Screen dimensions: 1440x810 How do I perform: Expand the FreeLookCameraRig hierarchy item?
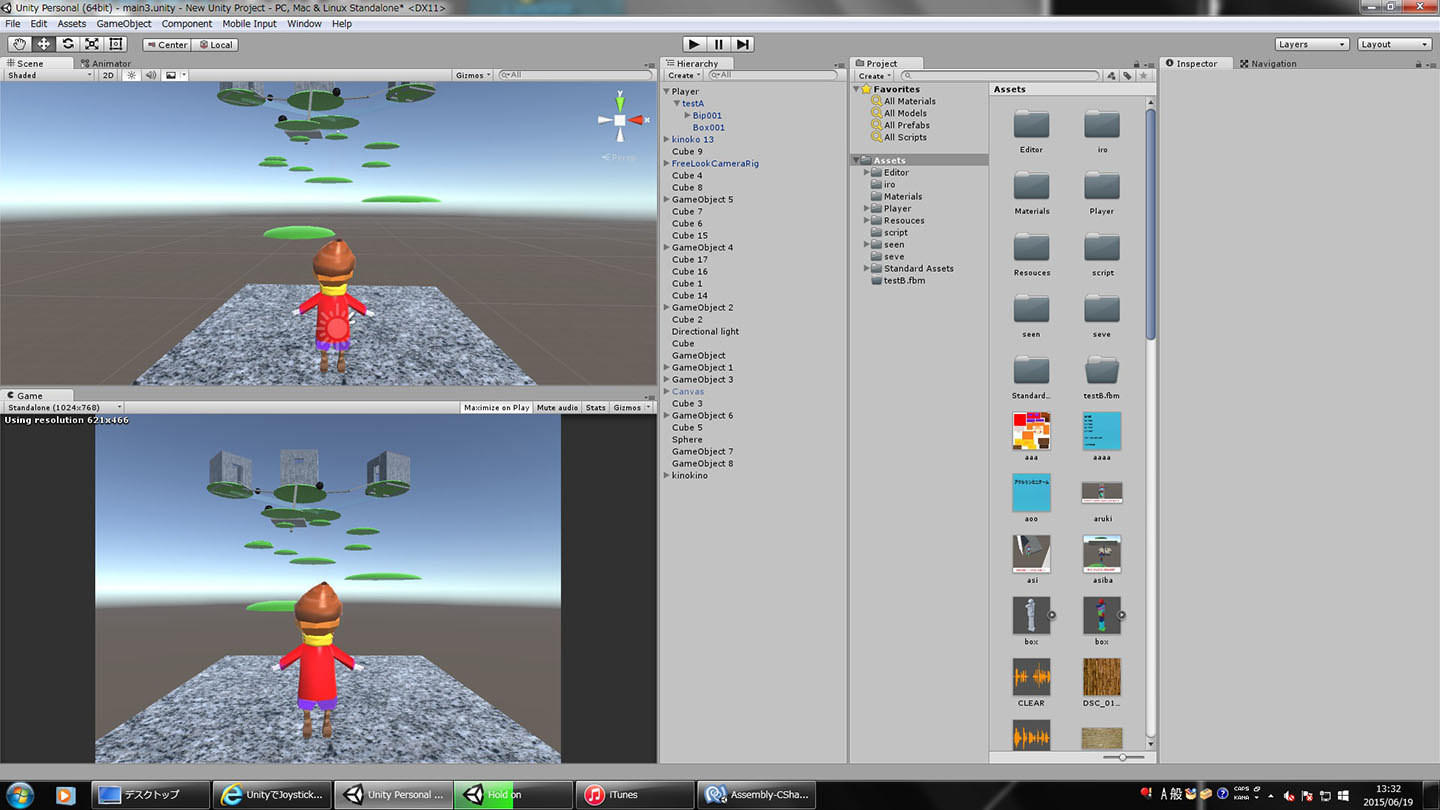667,163
